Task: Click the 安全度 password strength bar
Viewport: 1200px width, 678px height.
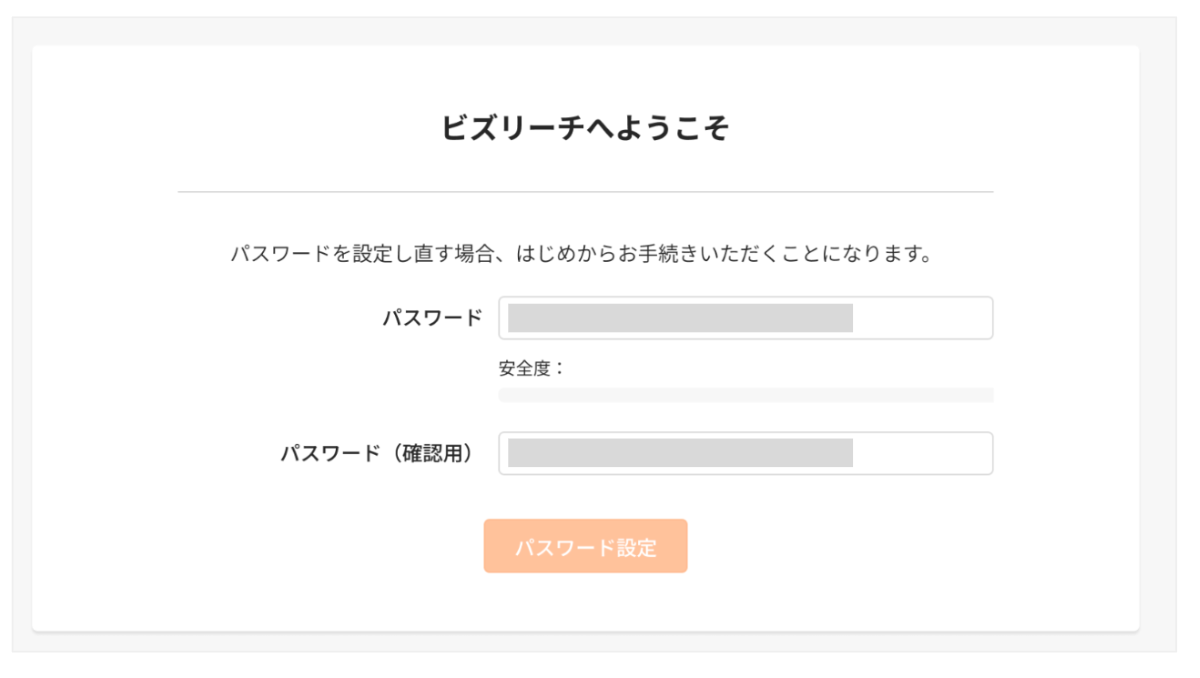Action: (x=745, y=395)
